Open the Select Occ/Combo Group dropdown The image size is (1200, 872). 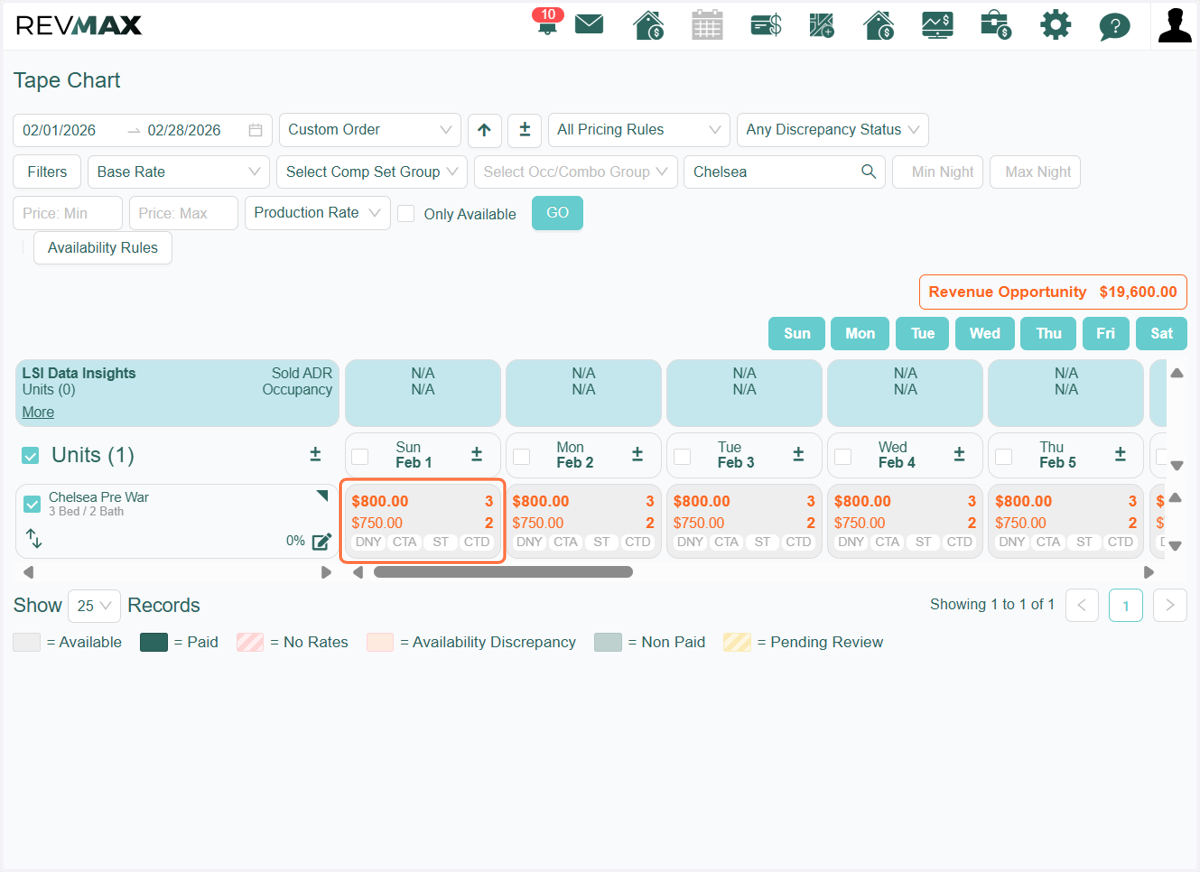[x=576, y=172]
